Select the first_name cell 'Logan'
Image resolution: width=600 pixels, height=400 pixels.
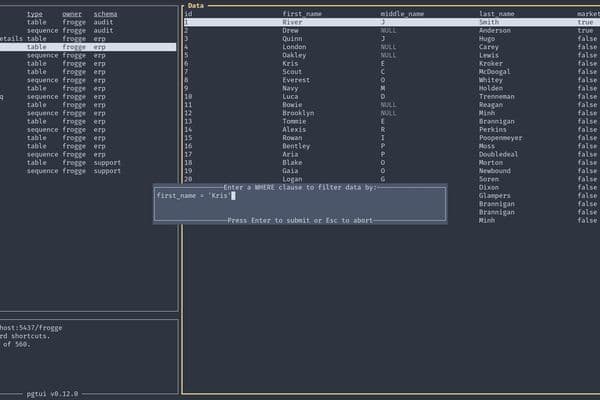[292, 180]
